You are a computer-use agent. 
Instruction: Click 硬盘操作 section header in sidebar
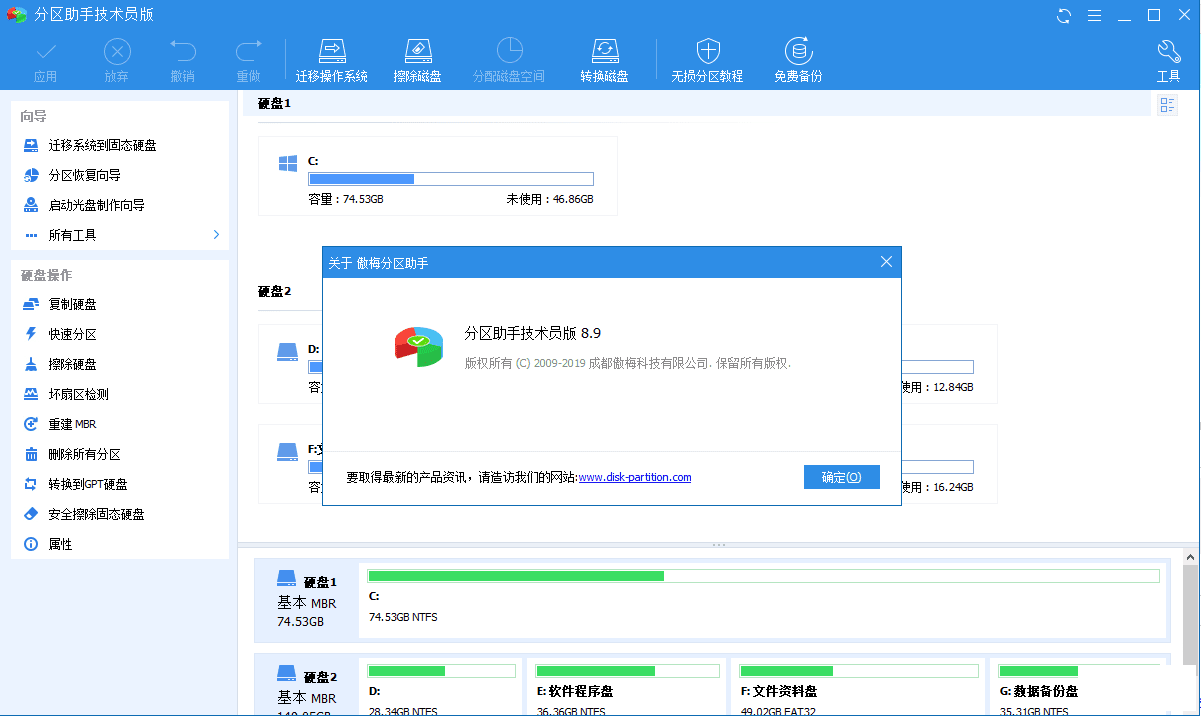click(46, 275)
